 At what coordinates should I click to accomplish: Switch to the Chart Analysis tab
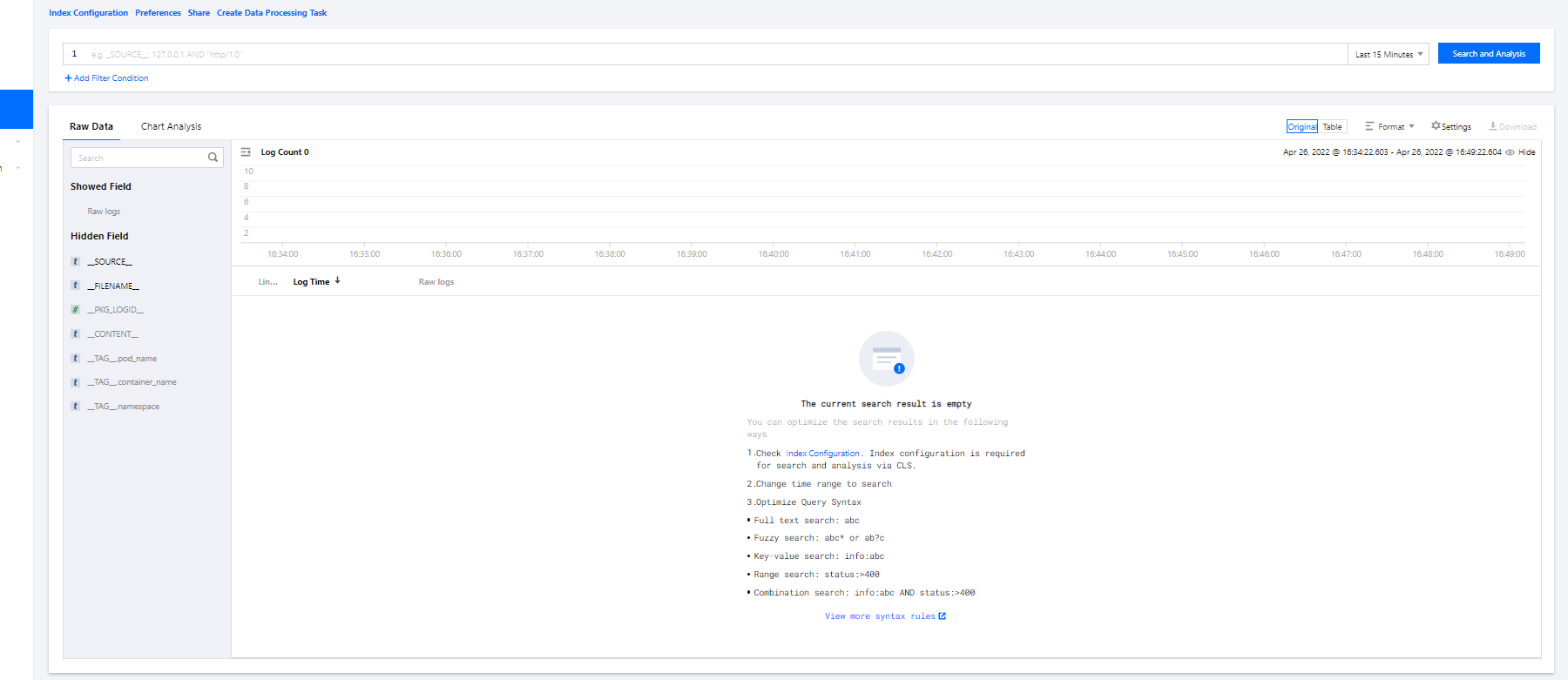(171, 126)
